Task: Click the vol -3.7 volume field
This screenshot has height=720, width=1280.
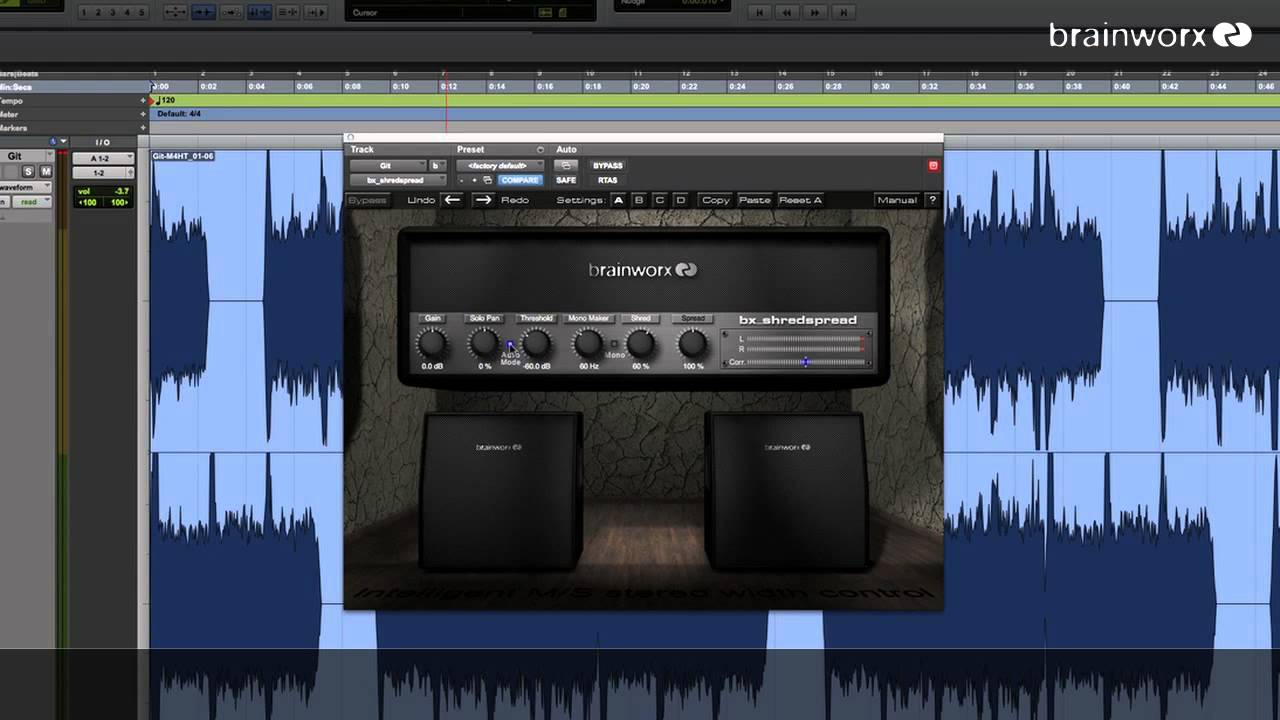Action: tap(103, 191)
